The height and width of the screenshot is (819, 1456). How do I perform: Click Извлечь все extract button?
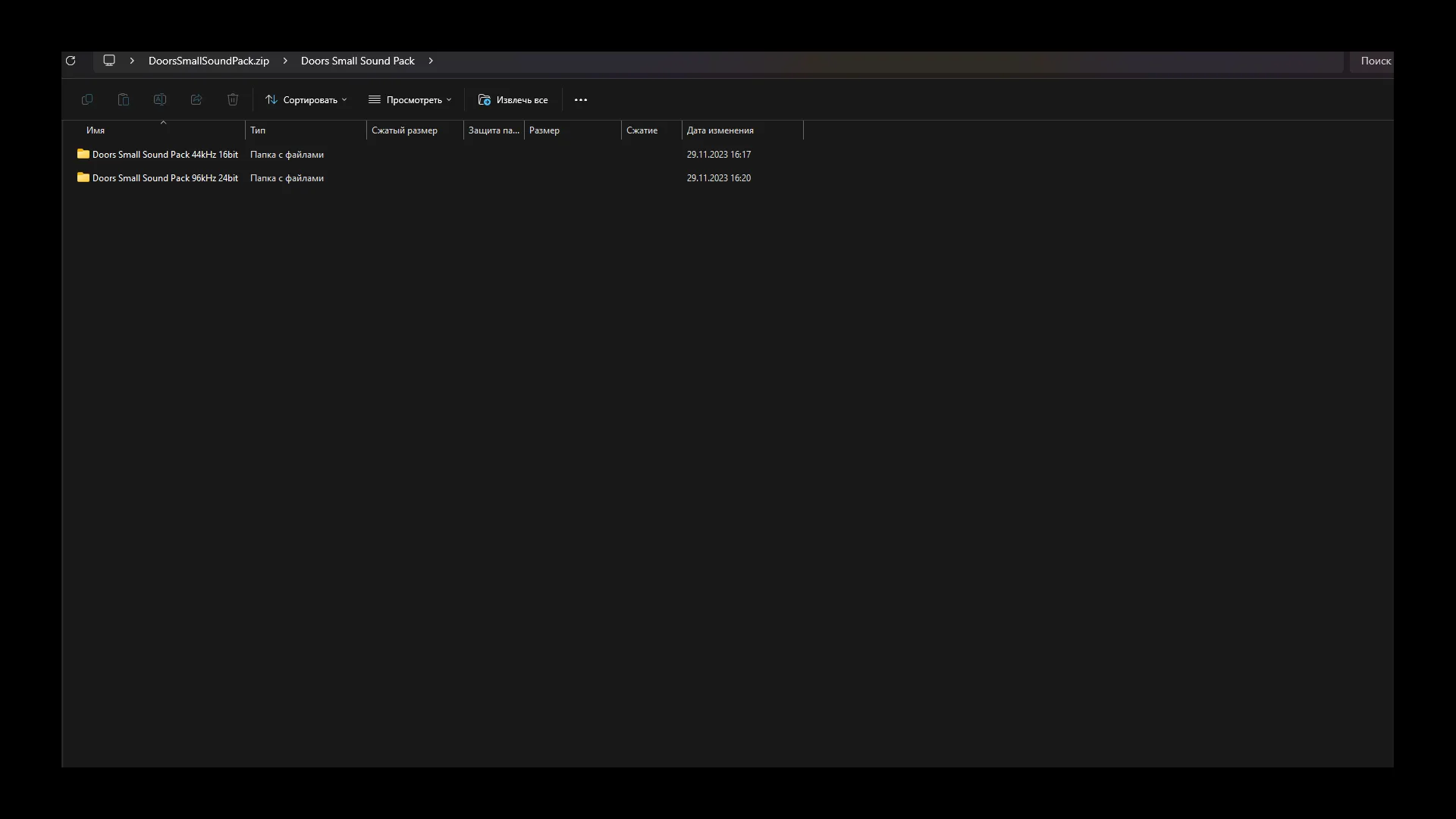tap(513, 100)
